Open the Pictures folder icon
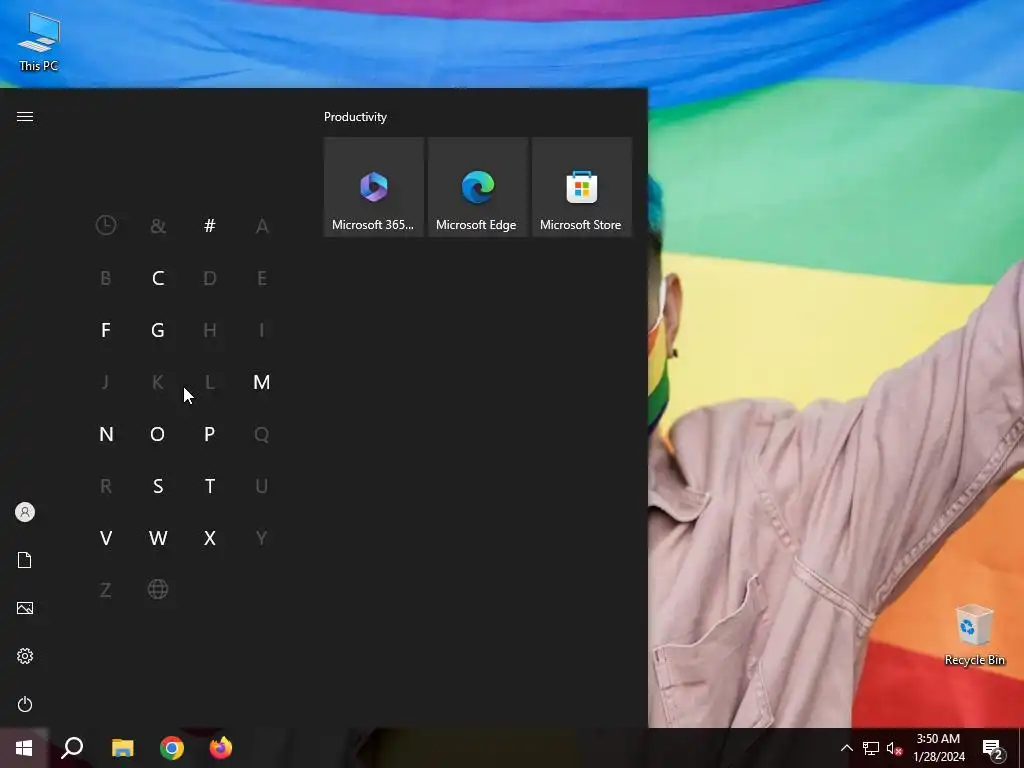Viewport: 1024px width, 768px height. pos(25,608)
